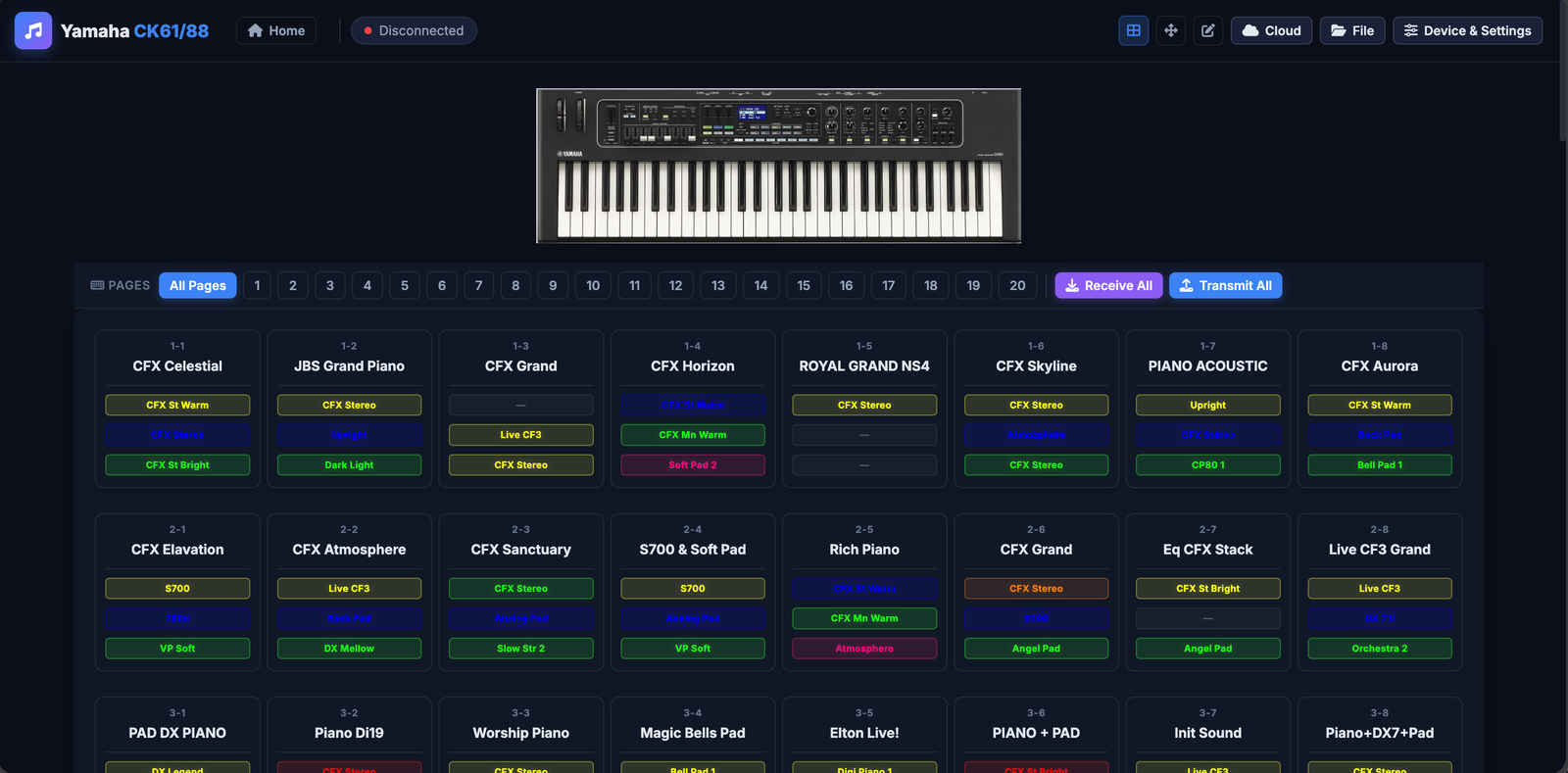The width and height of the screenshot is (1568, 773).
Task: Open ROYAL GRAND NS4 patch title
Action: pyautogui.click(x=864, y=365)
